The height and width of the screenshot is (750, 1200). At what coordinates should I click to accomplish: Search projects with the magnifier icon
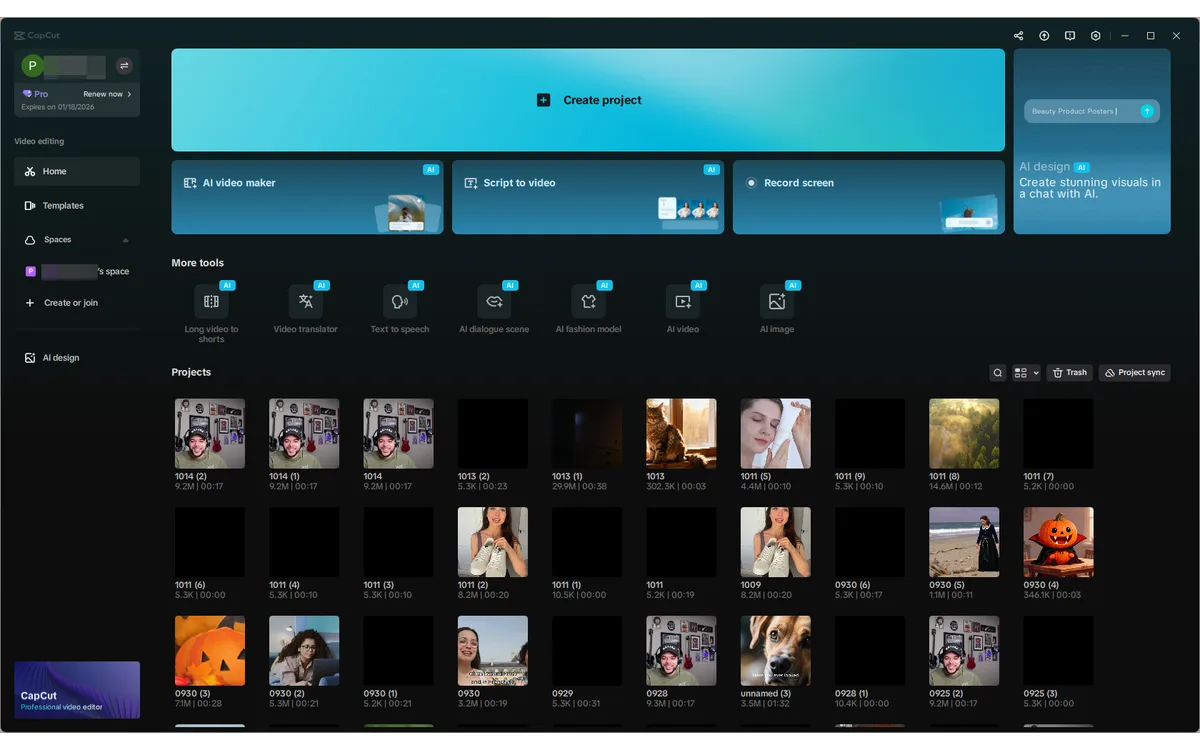tap(997, 373)
